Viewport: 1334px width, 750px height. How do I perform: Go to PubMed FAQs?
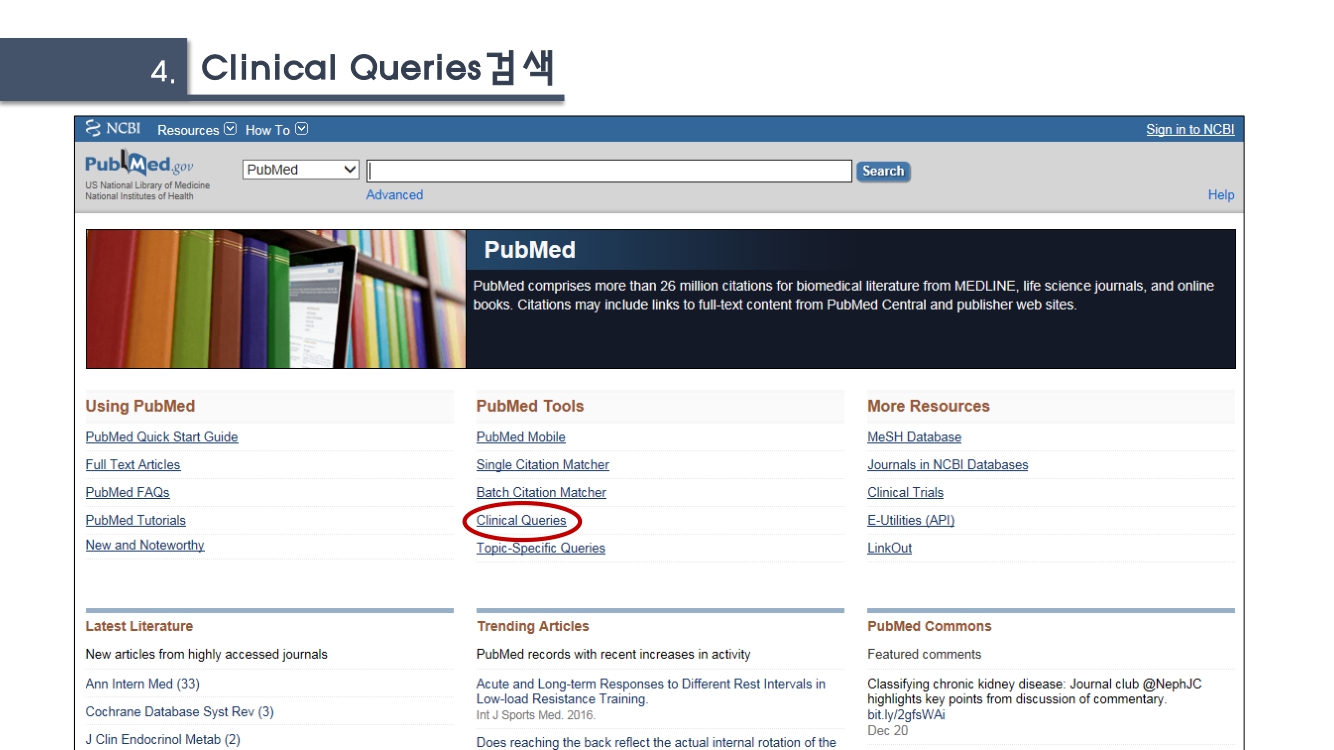click(128, 493)
